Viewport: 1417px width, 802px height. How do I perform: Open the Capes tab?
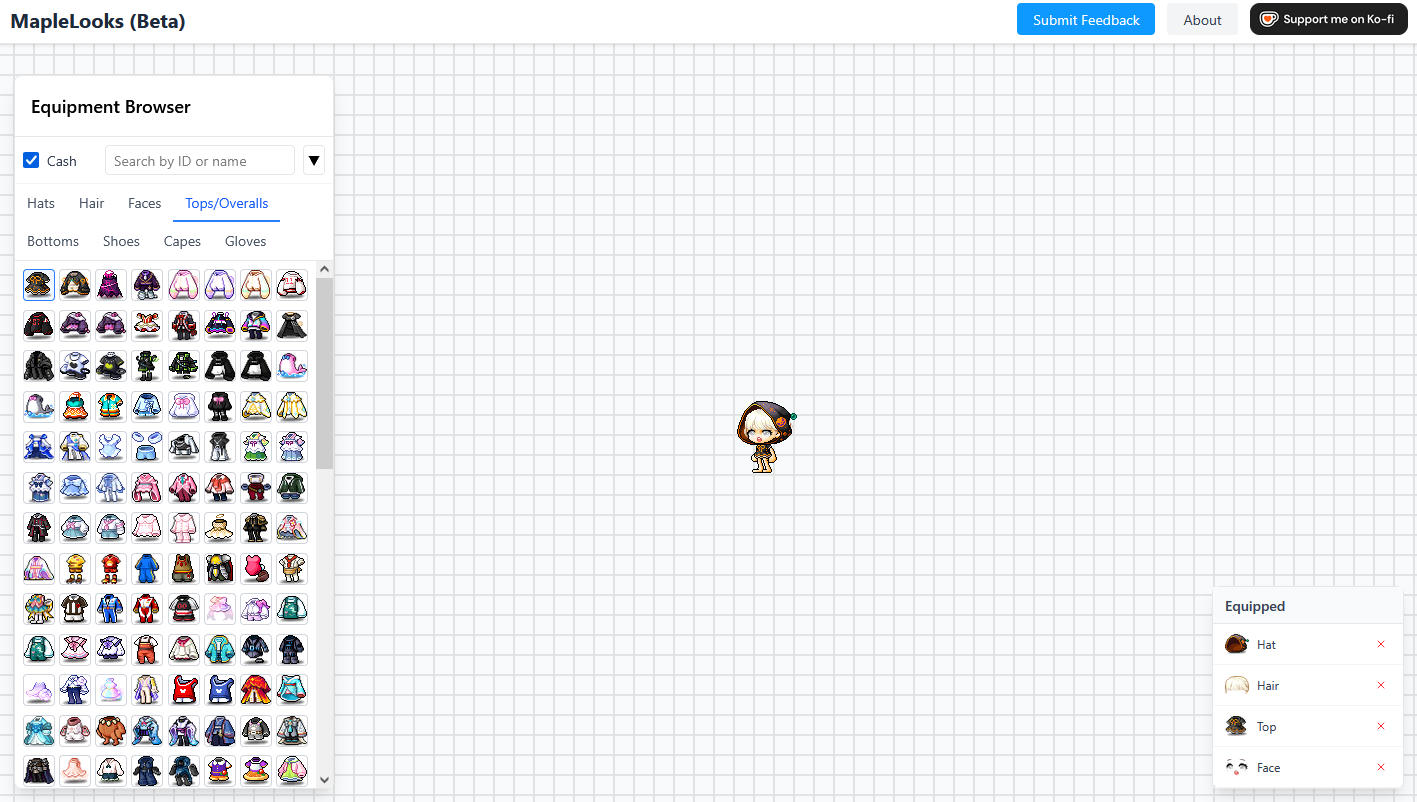point(182,241)
